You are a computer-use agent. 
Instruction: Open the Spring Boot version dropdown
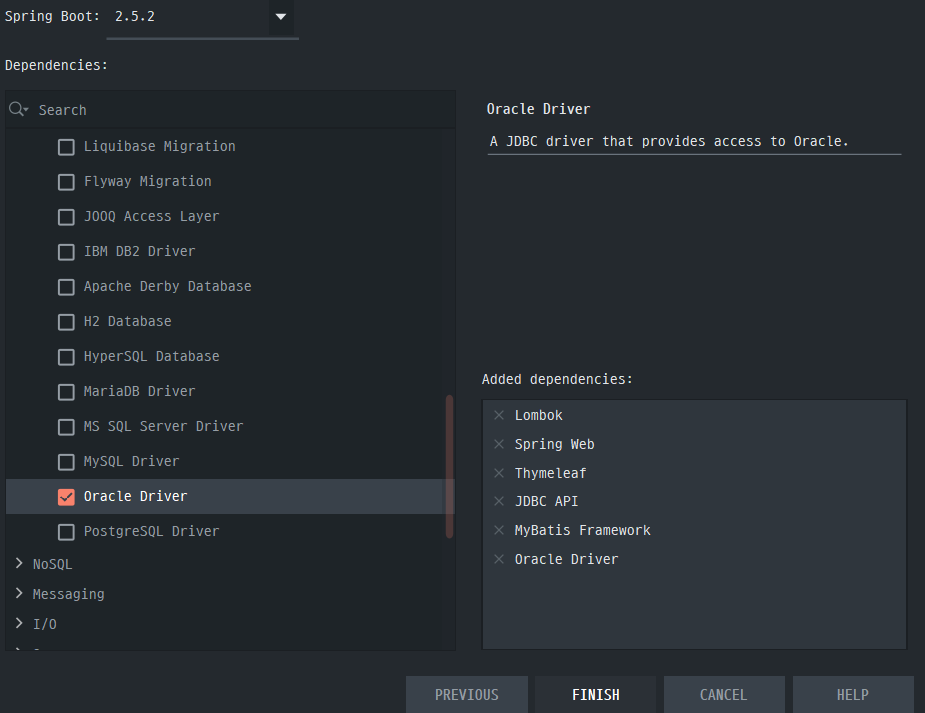tap(281, 17)
